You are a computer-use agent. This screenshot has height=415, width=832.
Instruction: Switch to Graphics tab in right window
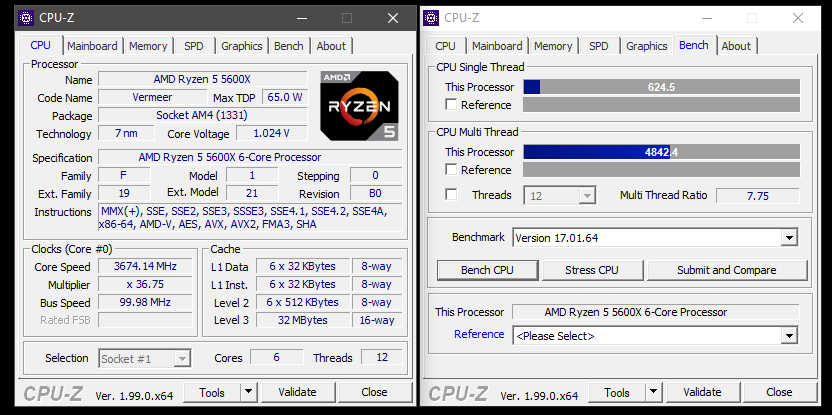(646, 46)
